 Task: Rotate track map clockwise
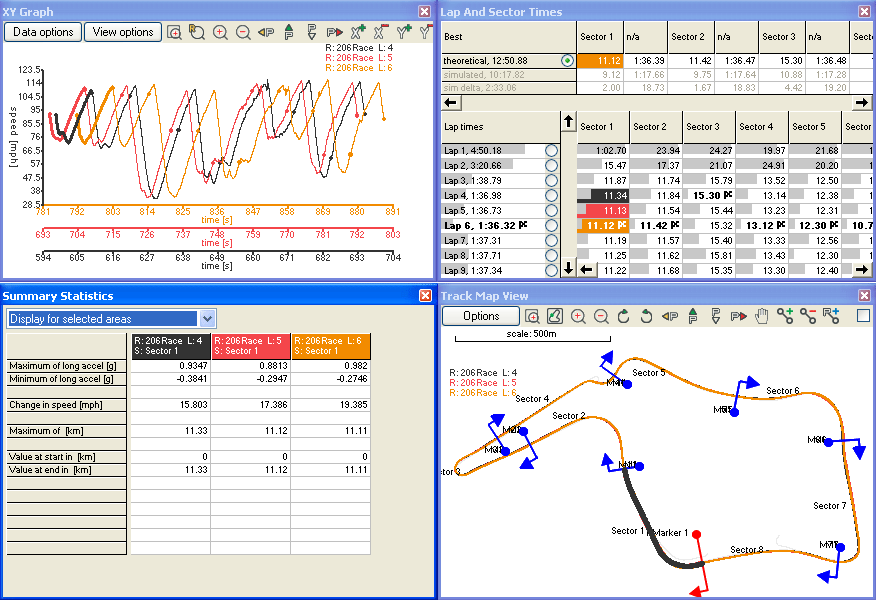click(624, 316)
